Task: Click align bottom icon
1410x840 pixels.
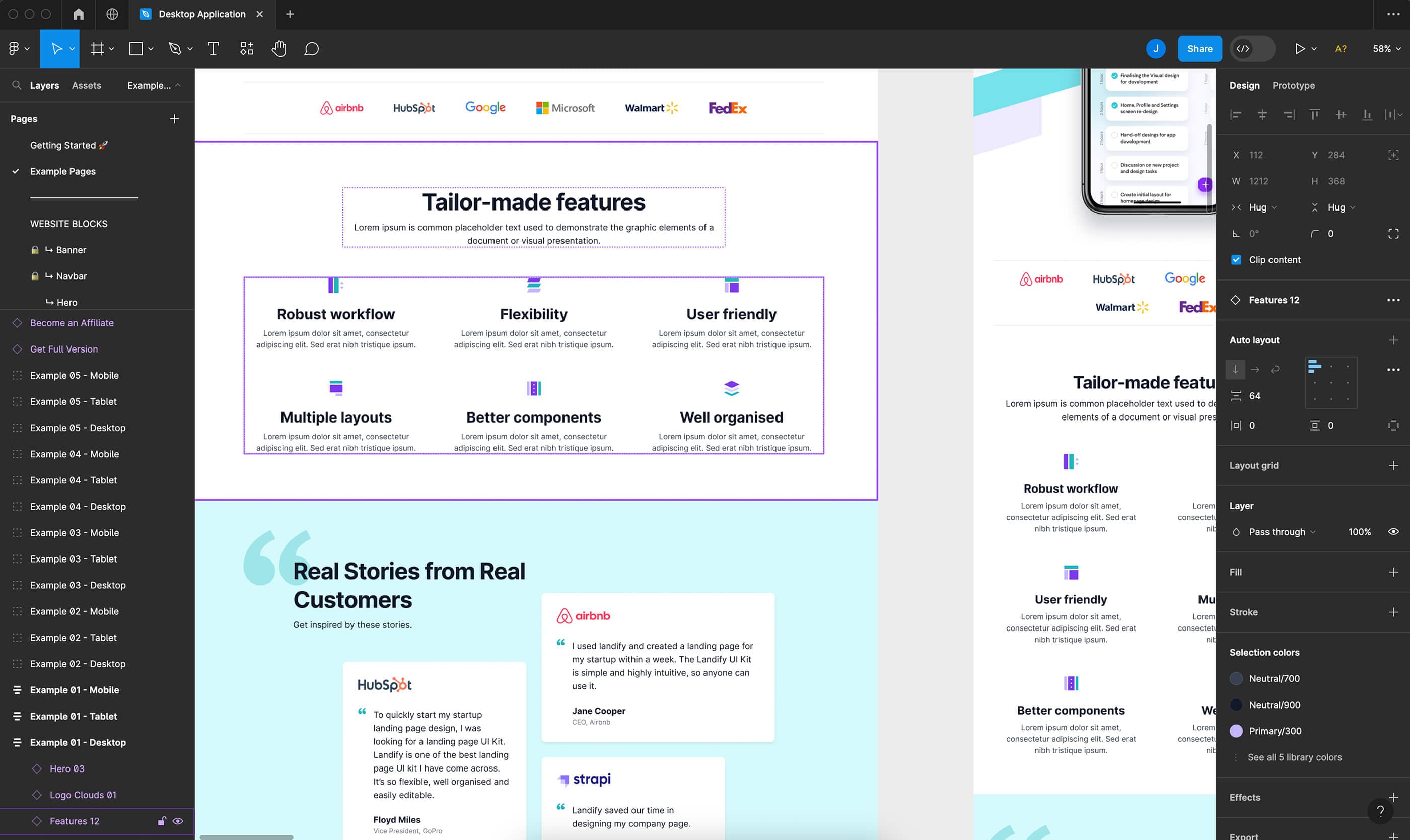Action: (x=1367, y=115)
